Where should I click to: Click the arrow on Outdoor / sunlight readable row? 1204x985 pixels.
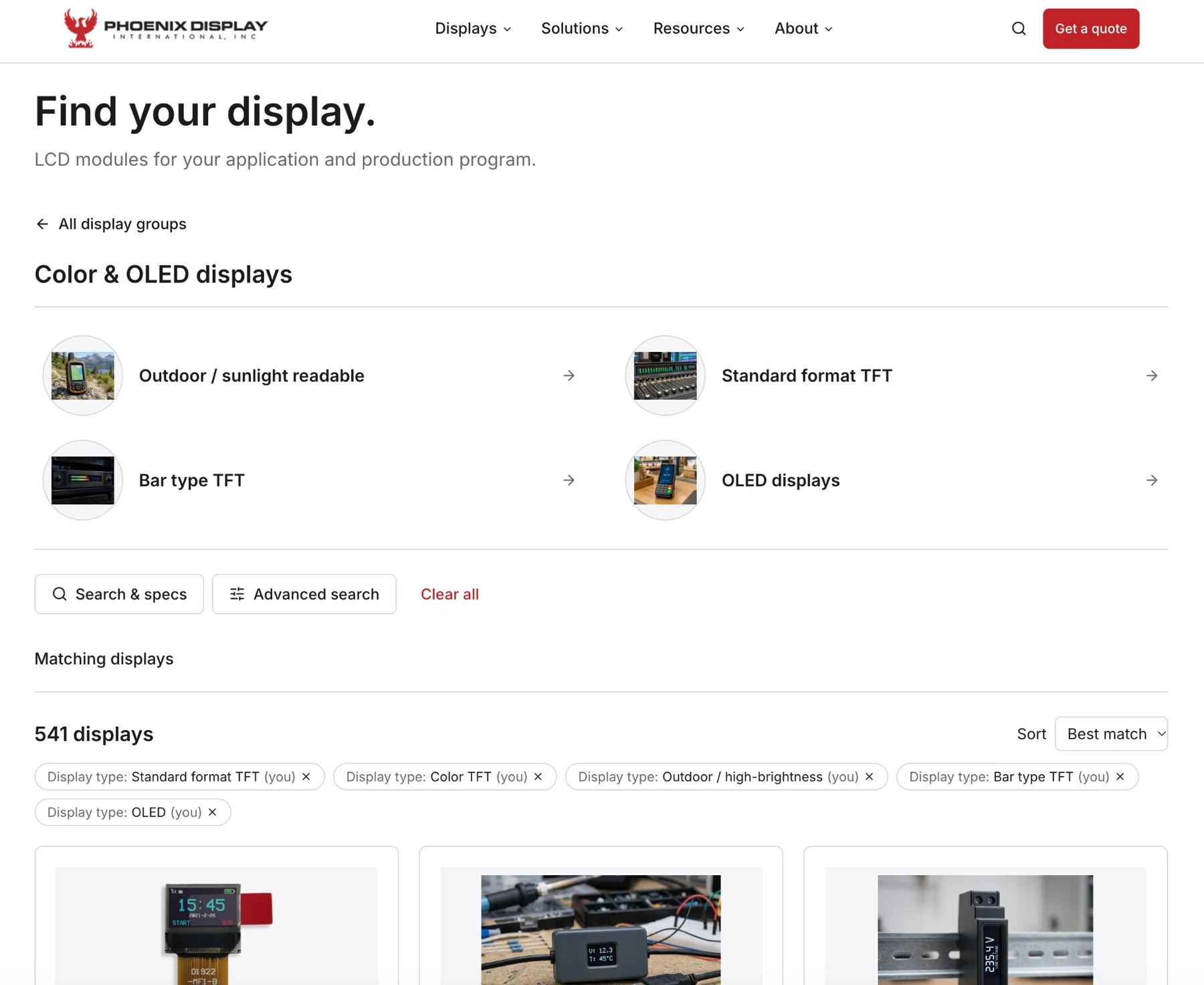coord(569,375)
